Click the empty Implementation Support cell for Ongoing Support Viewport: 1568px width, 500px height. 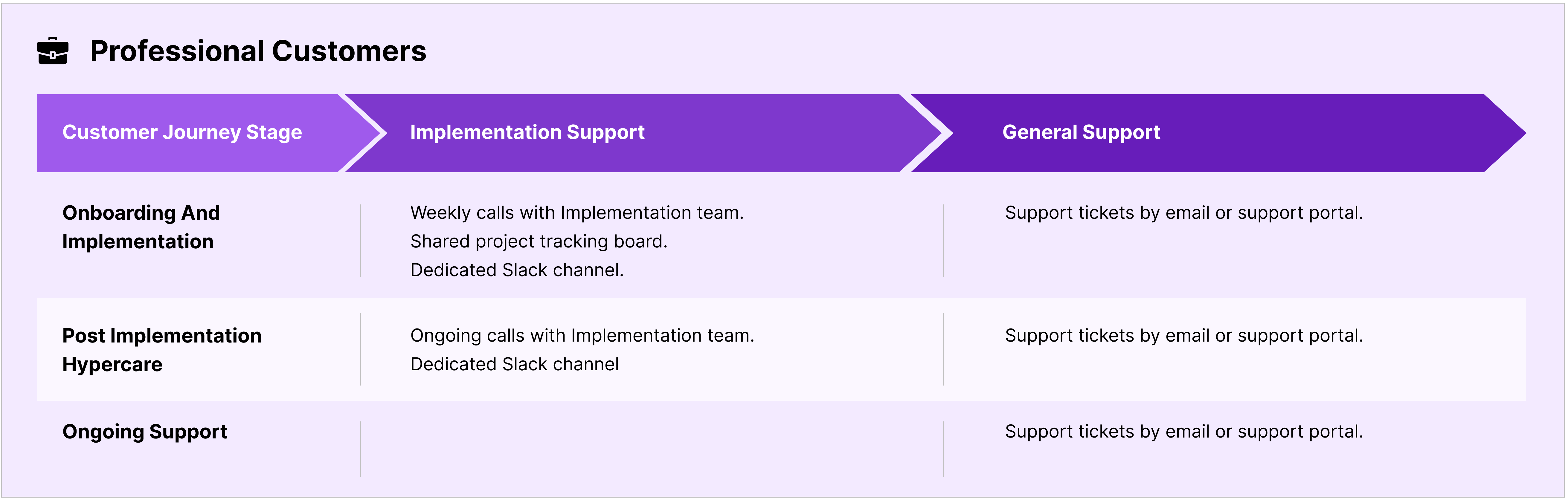(x=651, y=449)
